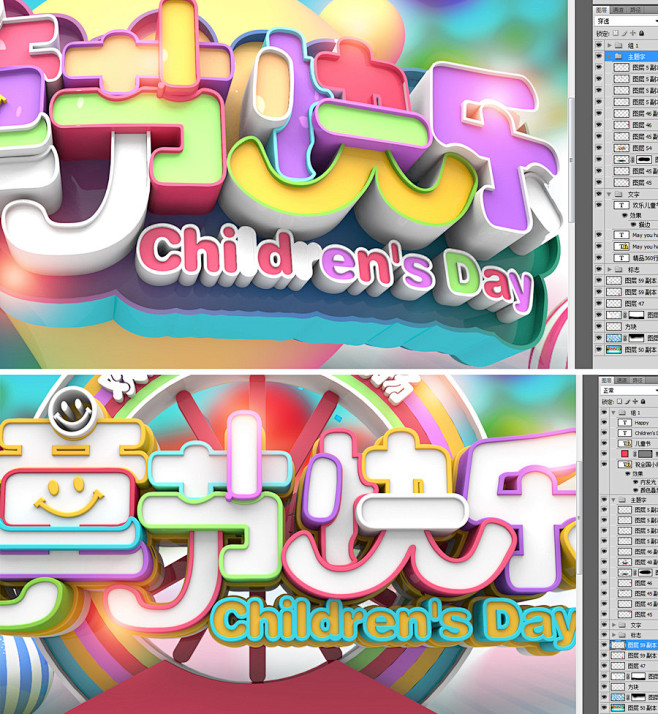658x714 pixels.
Task: Select 图层 54 layer thumbnail
Action: click(622, 147)
